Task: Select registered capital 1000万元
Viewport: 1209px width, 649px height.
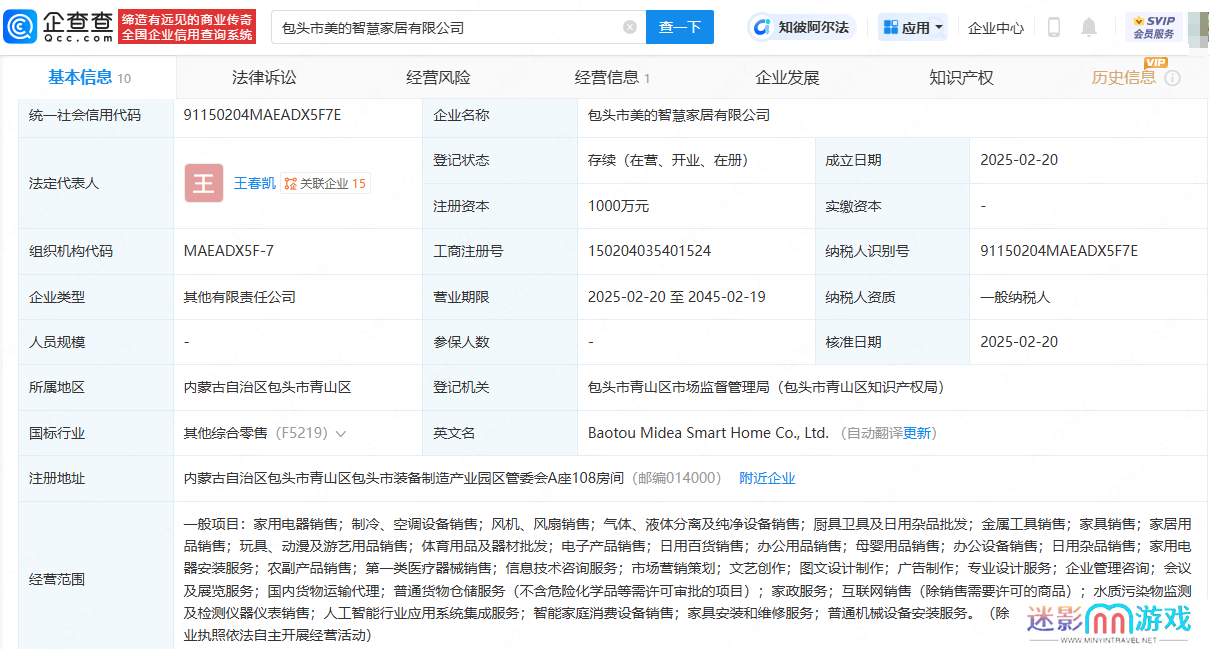Action: (x=618, y=206)
